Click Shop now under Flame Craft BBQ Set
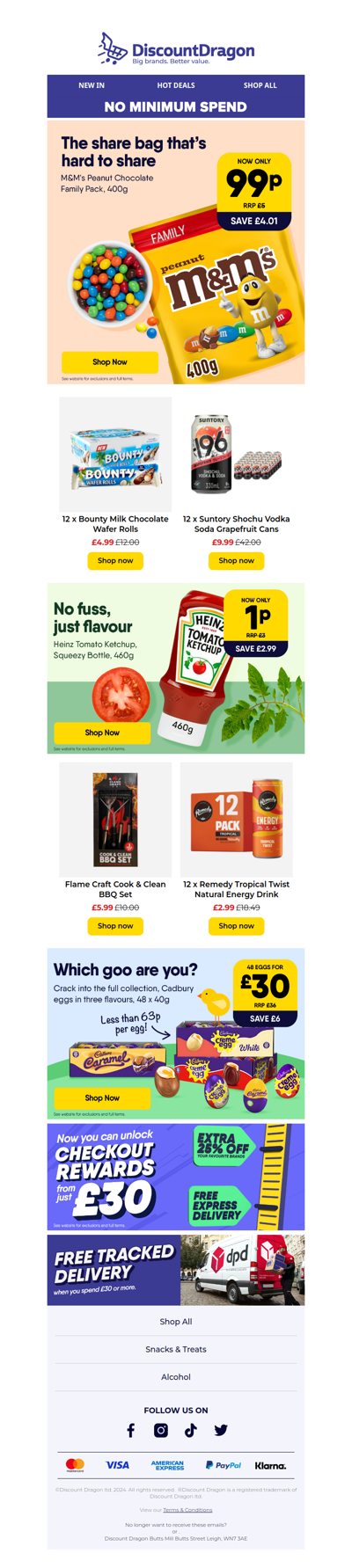The width and height of the screenshot is (352, 1568). pyautogui.click(x=115, y=926)
